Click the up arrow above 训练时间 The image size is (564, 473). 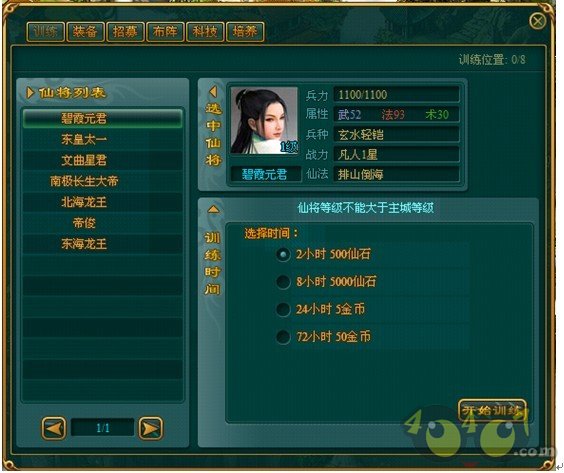tap(213, 209)
